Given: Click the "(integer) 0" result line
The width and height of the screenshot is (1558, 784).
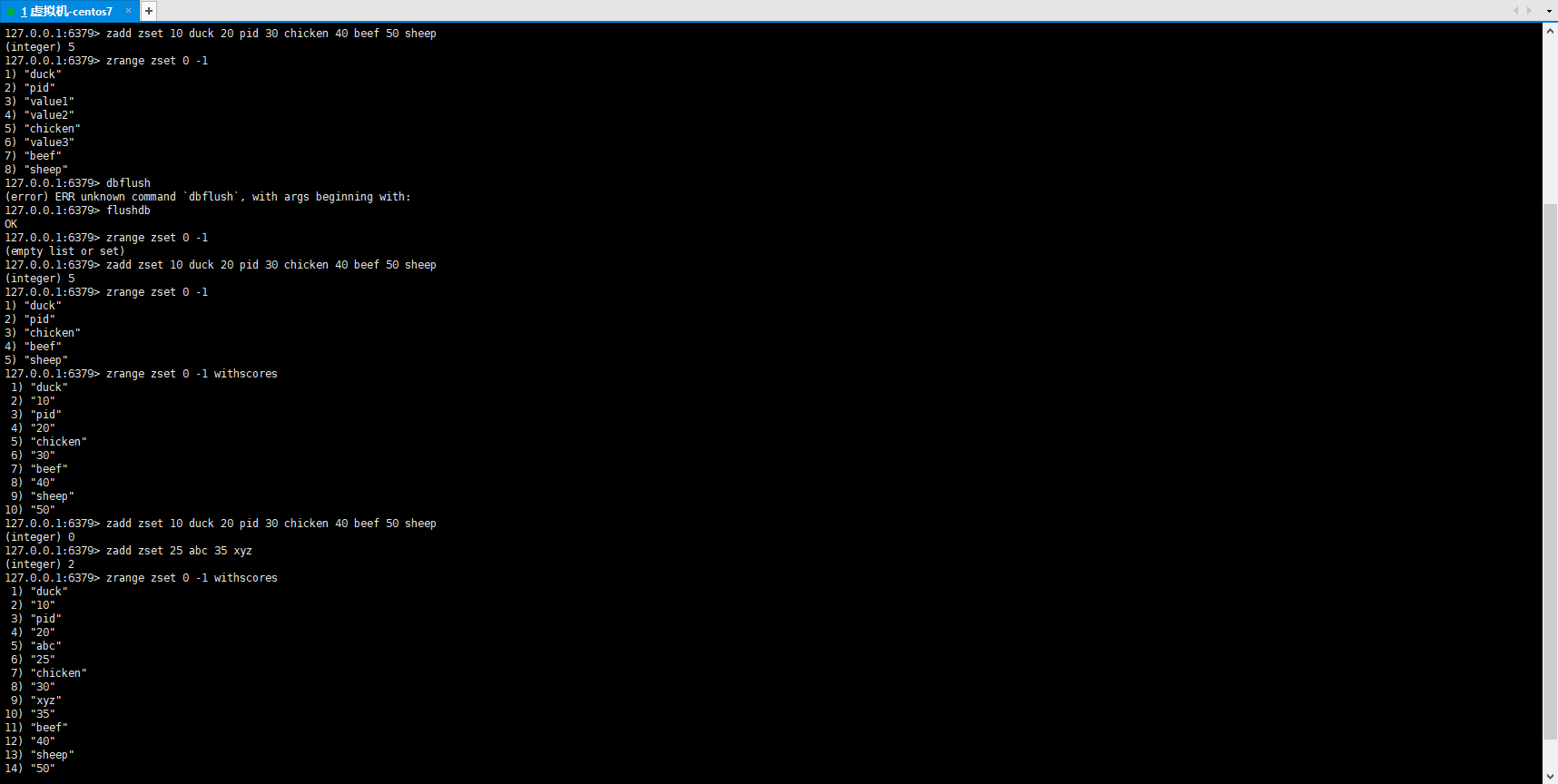Looking at the screenshot, I should coord(40,537).
